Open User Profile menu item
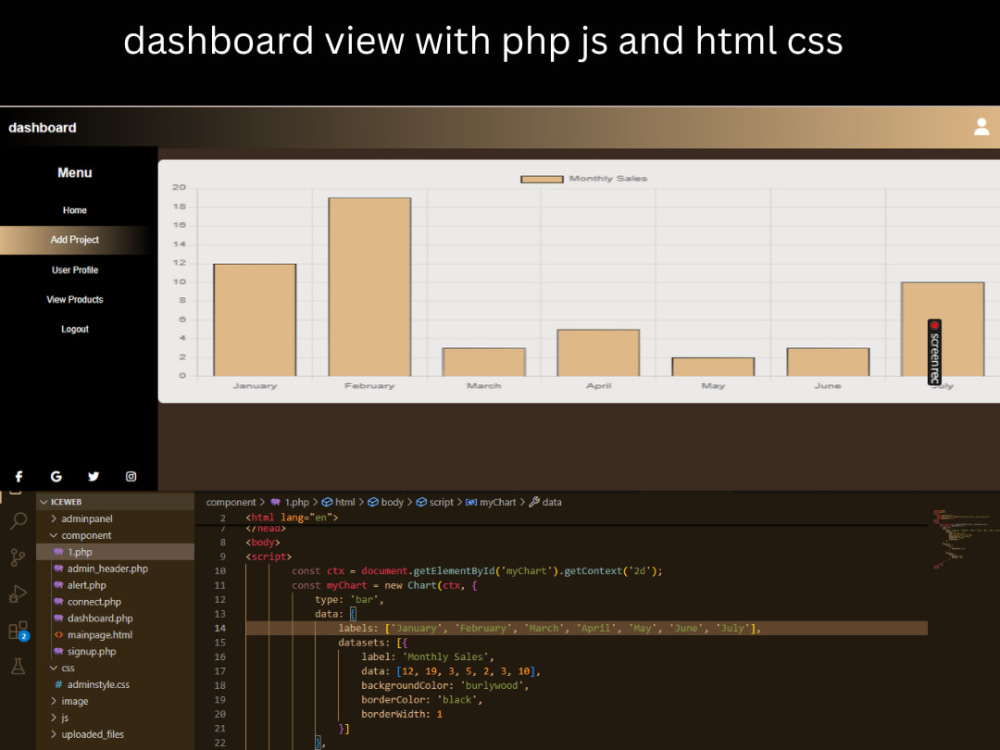This screenshot has width=1000, height=750. tap(75, 270)
